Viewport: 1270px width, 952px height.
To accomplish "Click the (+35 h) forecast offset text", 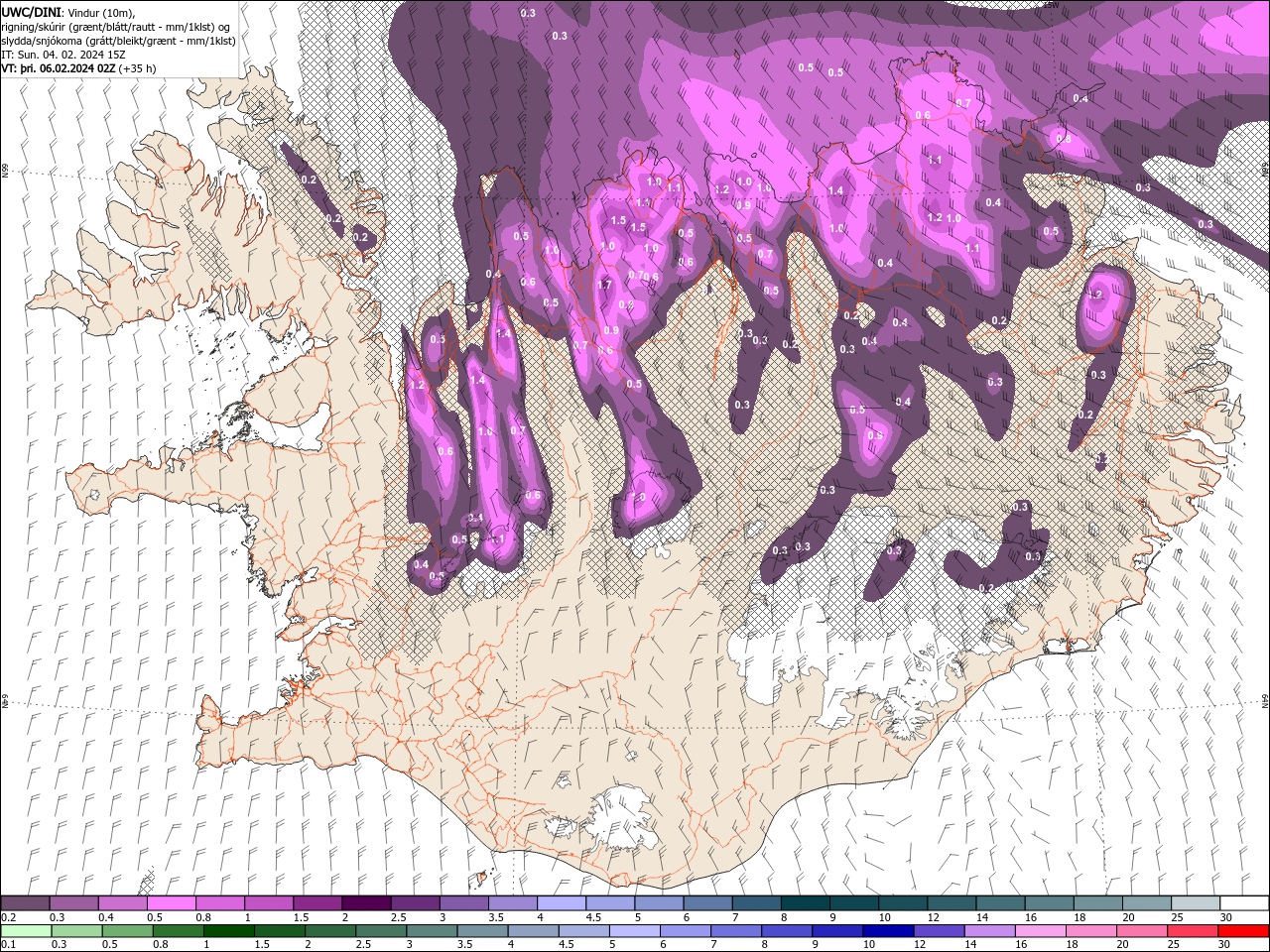I will click(138, 68).
